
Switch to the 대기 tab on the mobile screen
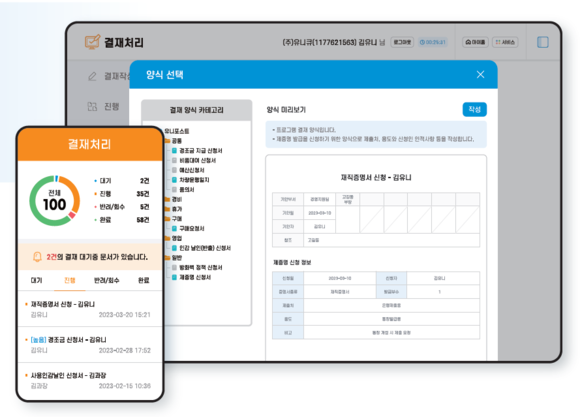[36, 280]
